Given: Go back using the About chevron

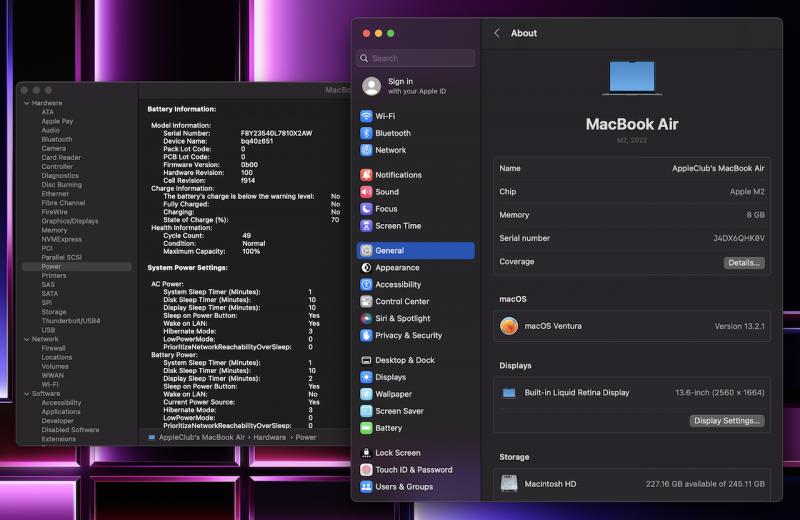Looking at the screenshot, I should point(497,33).
